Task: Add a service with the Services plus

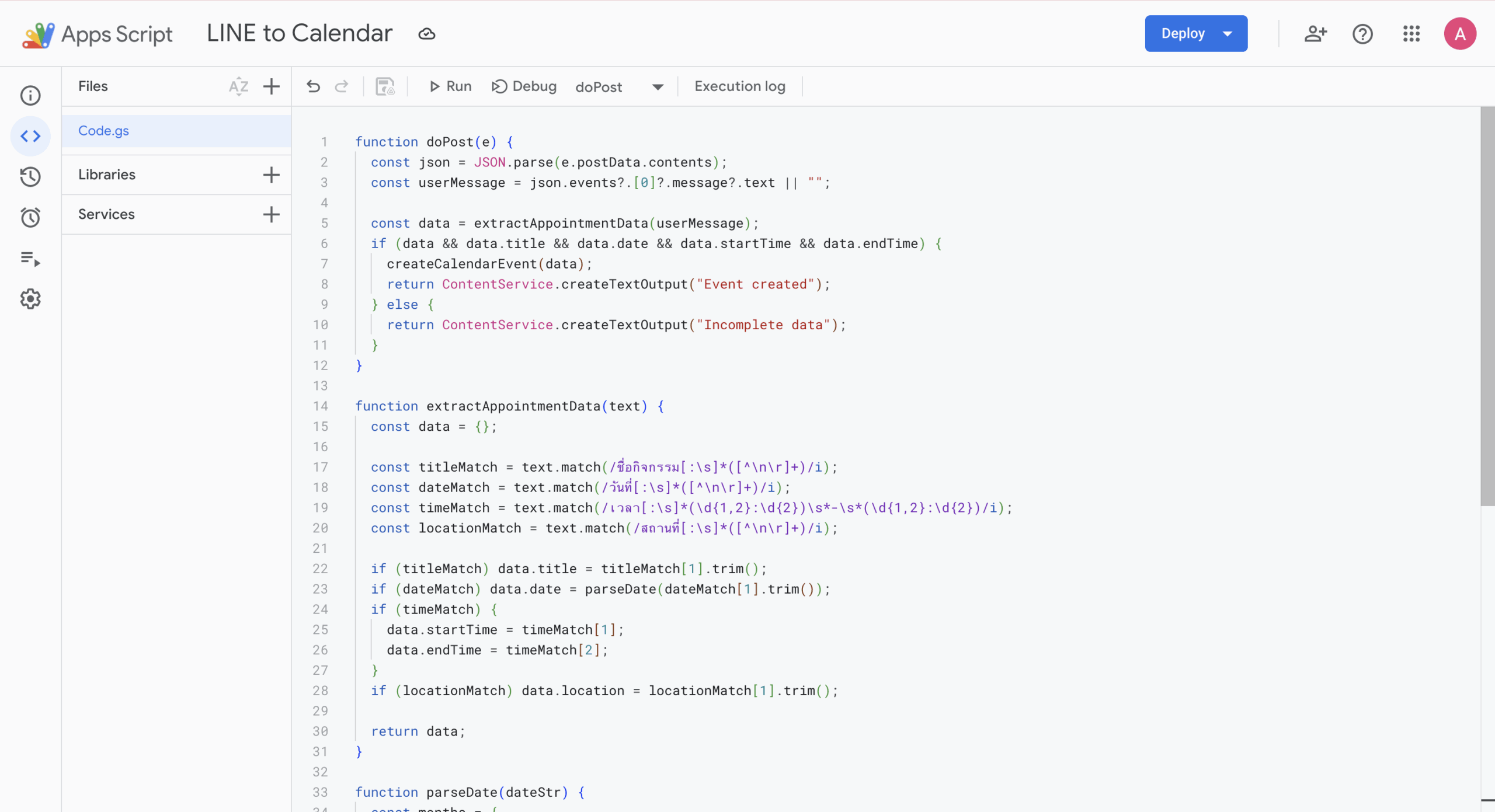Action: [271, 214]
